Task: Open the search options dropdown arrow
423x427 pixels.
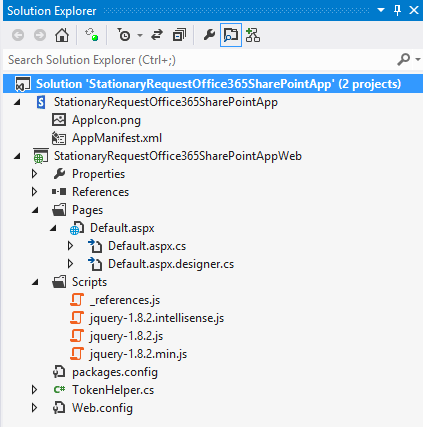Action: tap(418, 60)
